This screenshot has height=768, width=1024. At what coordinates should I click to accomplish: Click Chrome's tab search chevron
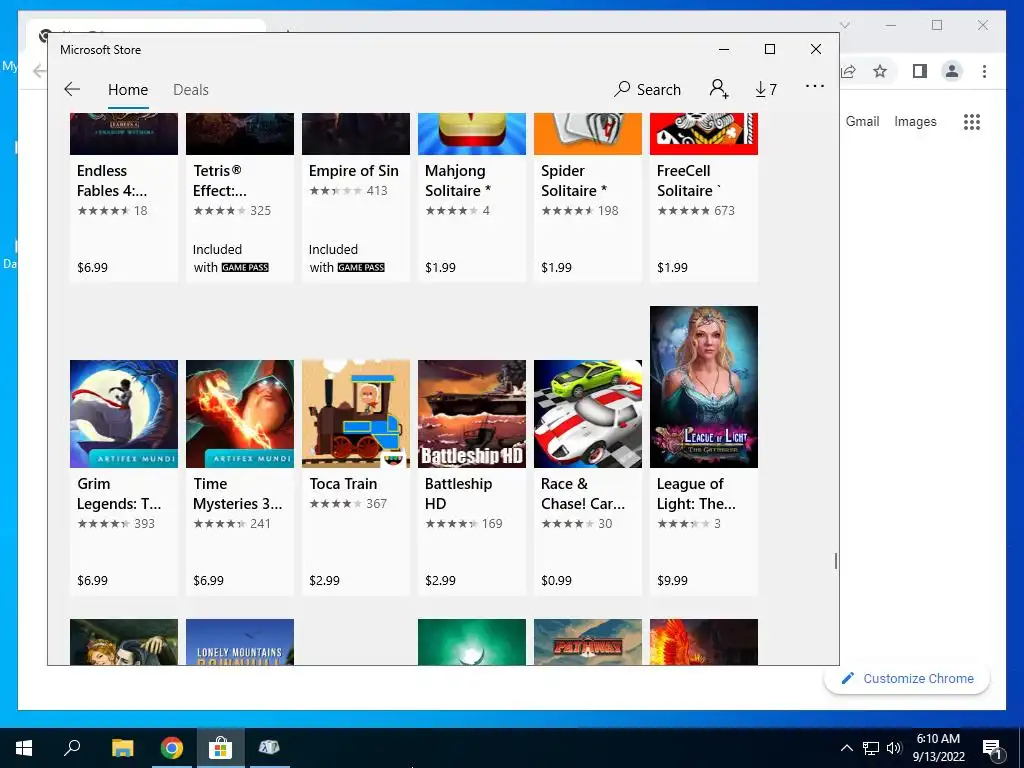point(844,25)
